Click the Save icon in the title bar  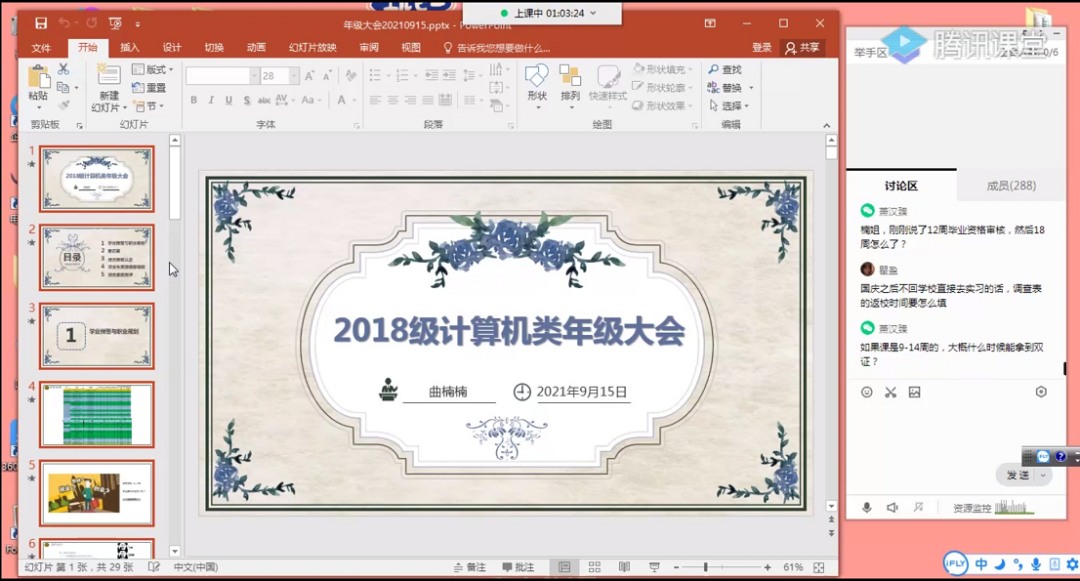point(41,23)
